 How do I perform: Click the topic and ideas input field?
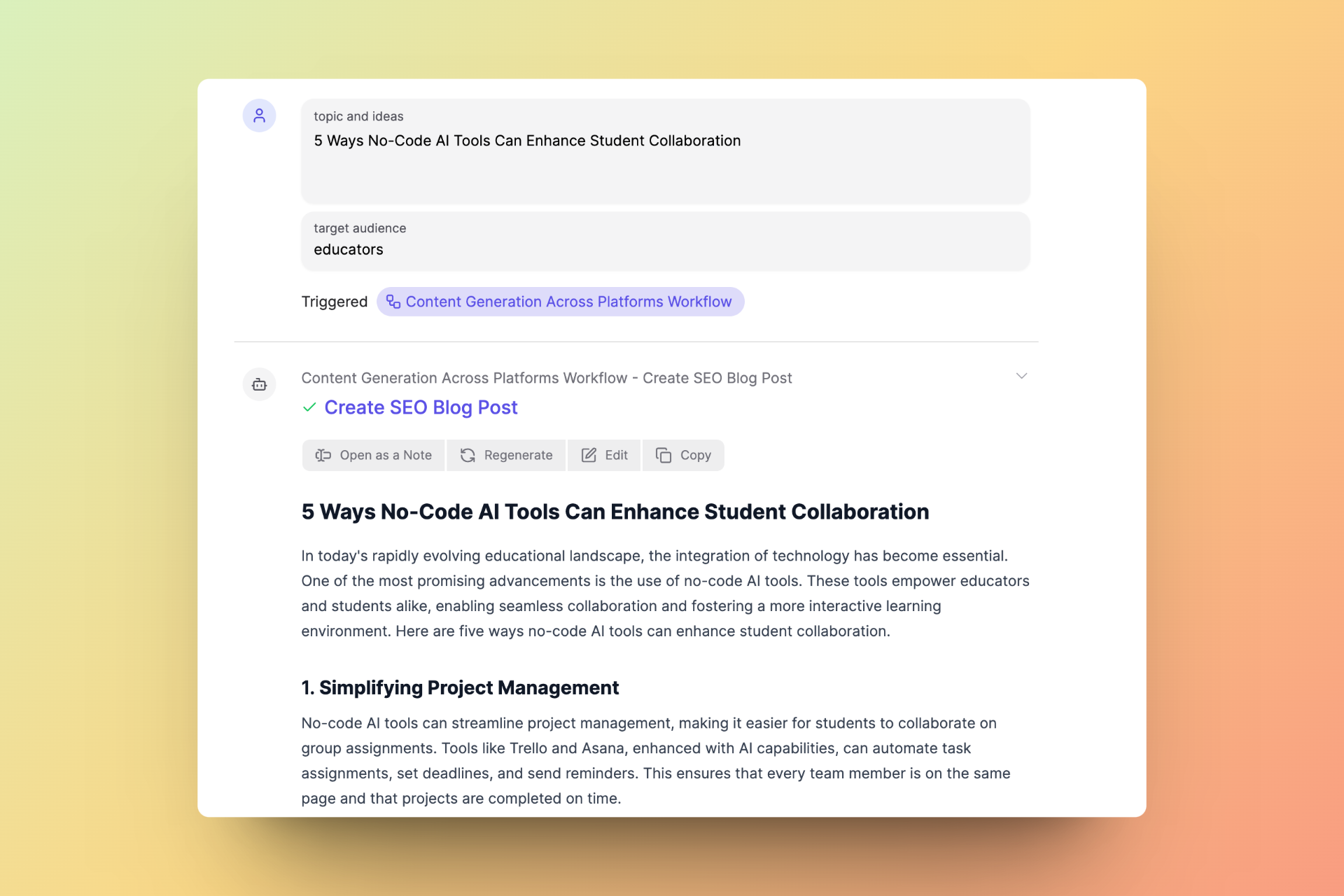click(665, 151)
